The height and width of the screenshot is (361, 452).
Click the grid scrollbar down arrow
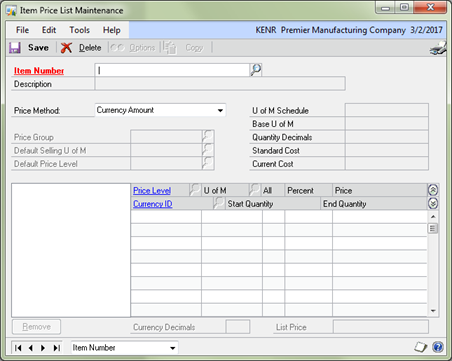click(433, 311)
